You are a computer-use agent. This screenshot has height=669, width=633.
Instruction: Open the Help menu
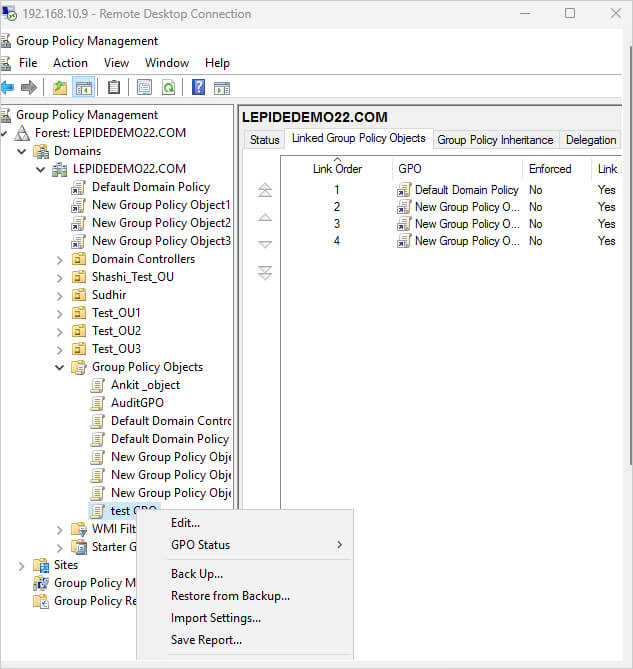click(217, 63)
